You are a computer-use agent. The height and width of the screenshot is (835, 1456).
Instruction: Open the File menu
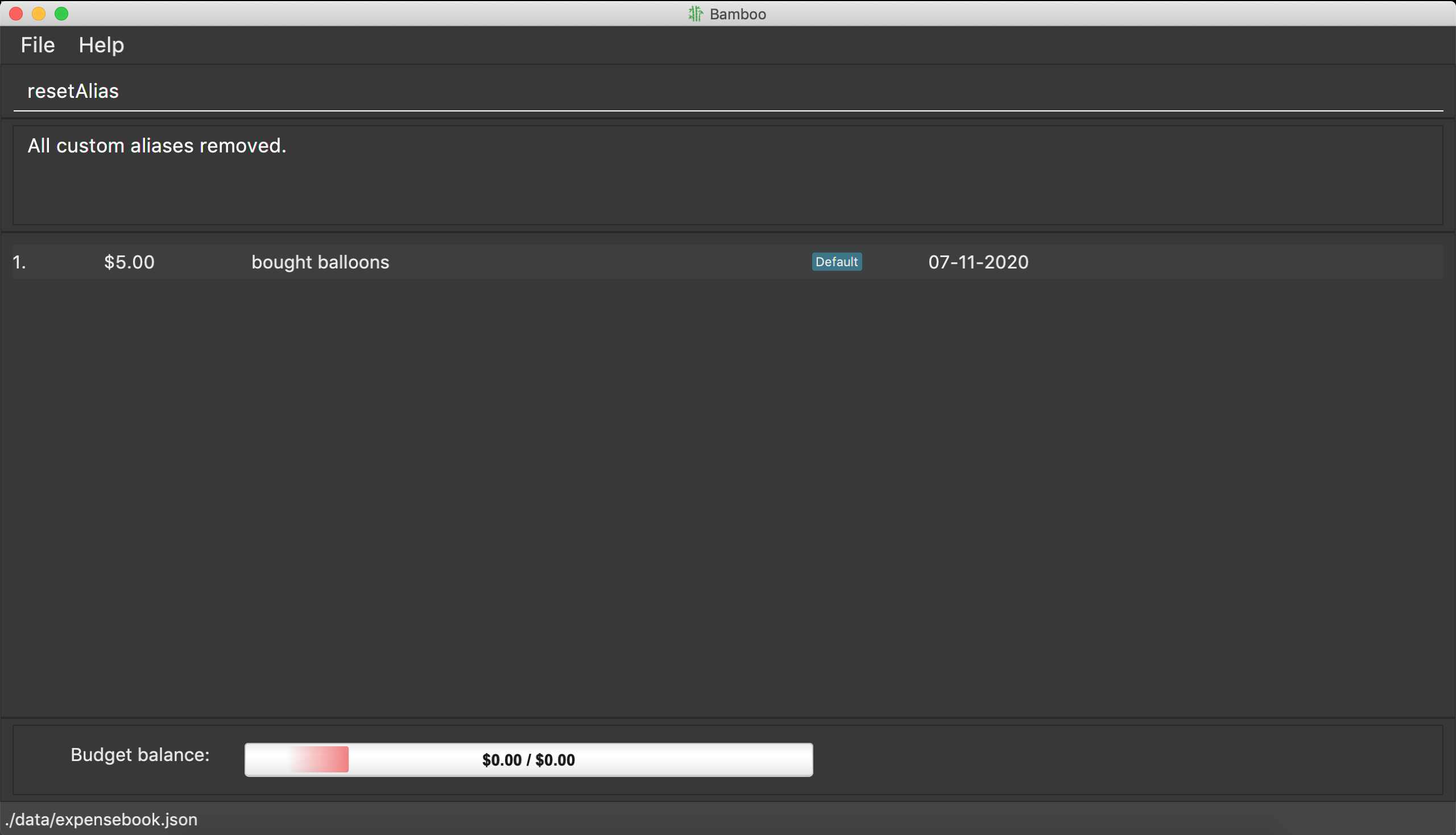[x=38, y=45]
